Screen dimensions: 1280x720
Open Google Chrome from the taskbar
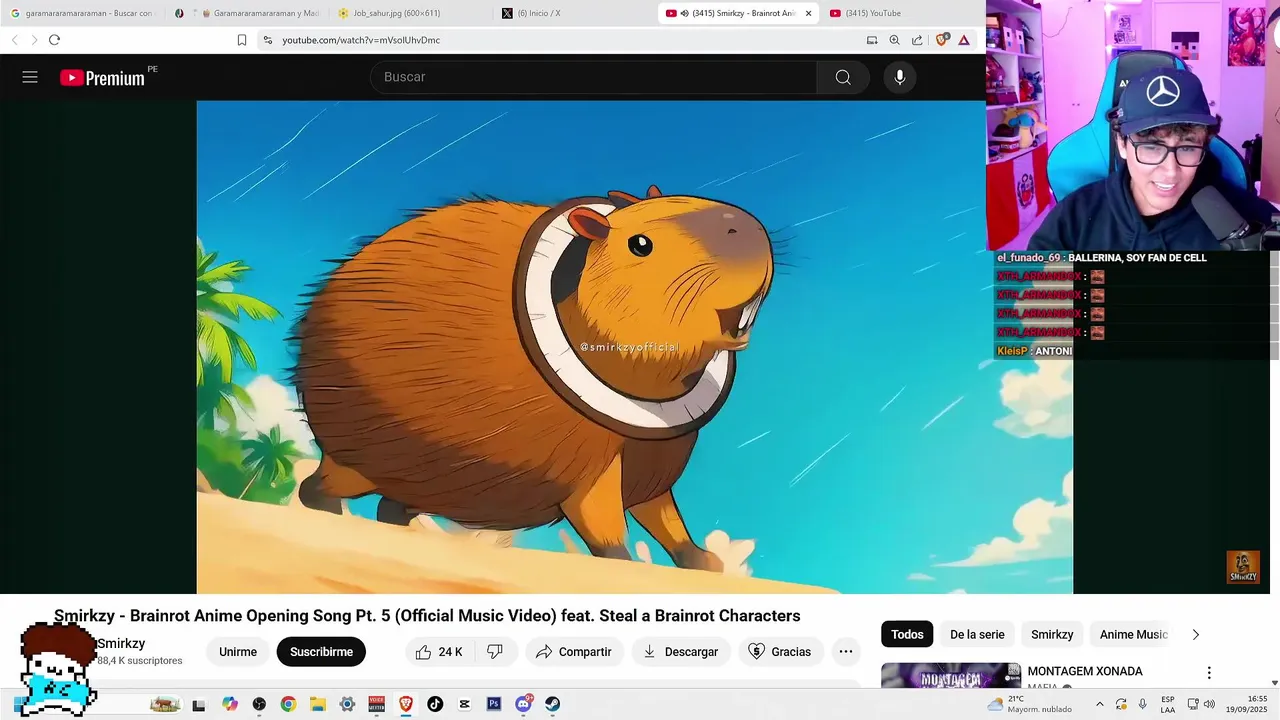point(288,704)
